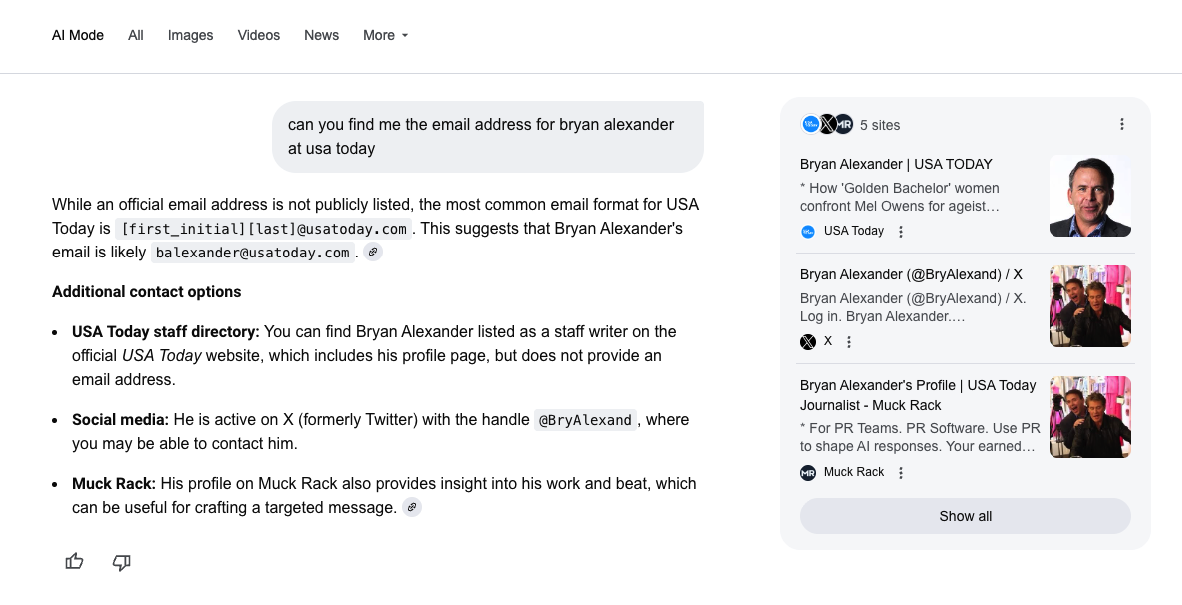Switch to the News tab

[321, 35]
